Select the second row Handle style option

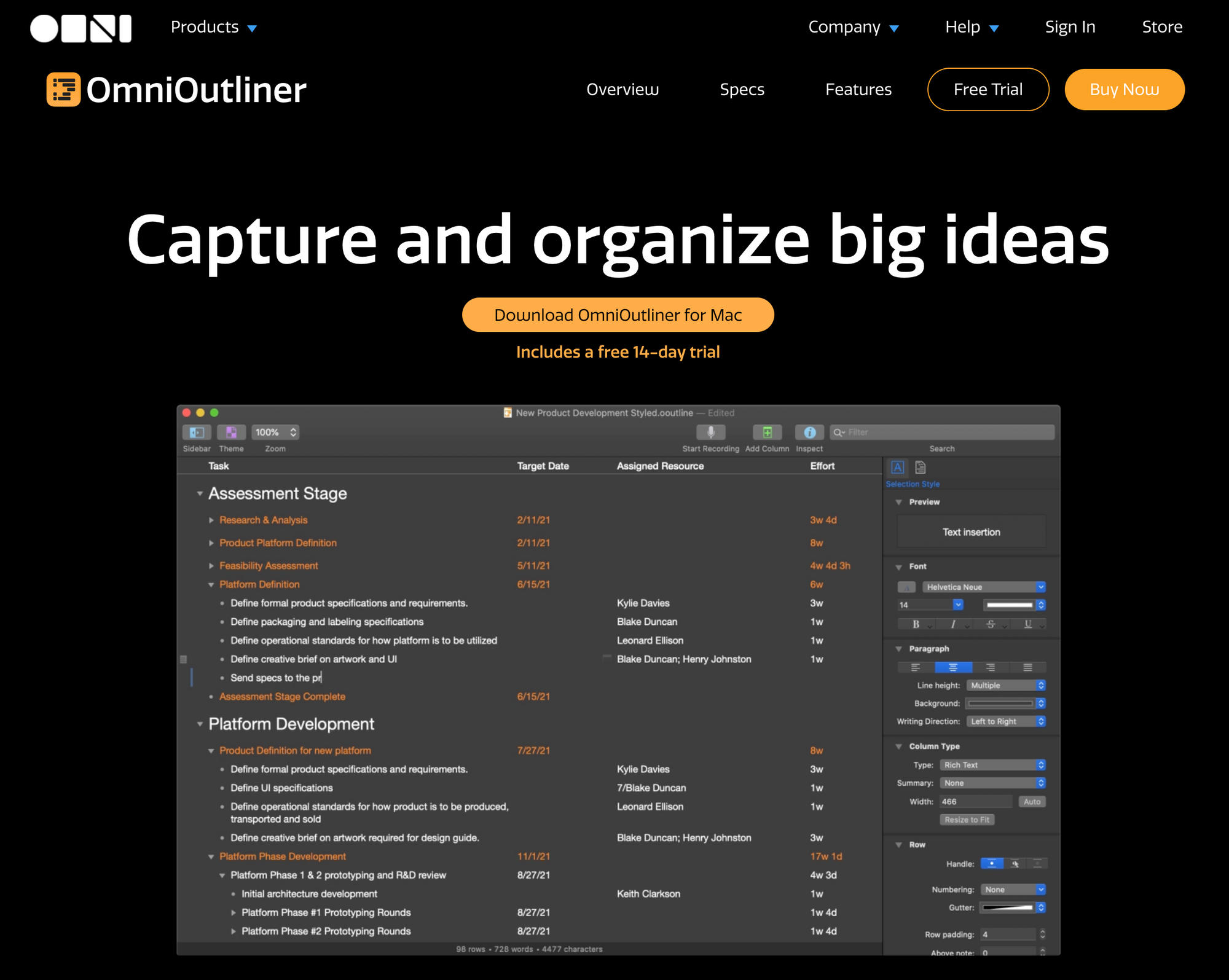click(x=1015, y=864)
